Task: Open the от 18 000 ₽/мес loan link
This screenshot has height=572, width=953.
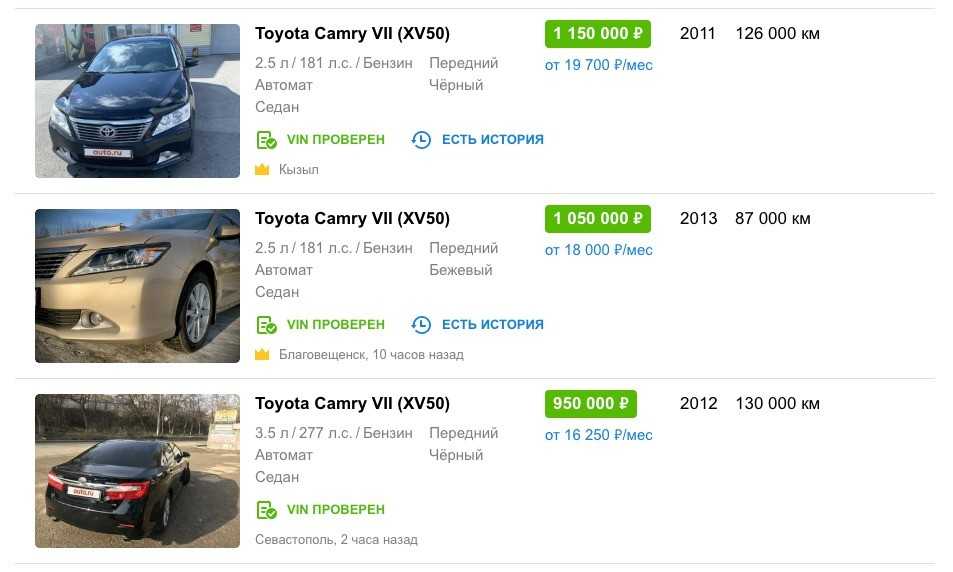Action: coord(598,250)
